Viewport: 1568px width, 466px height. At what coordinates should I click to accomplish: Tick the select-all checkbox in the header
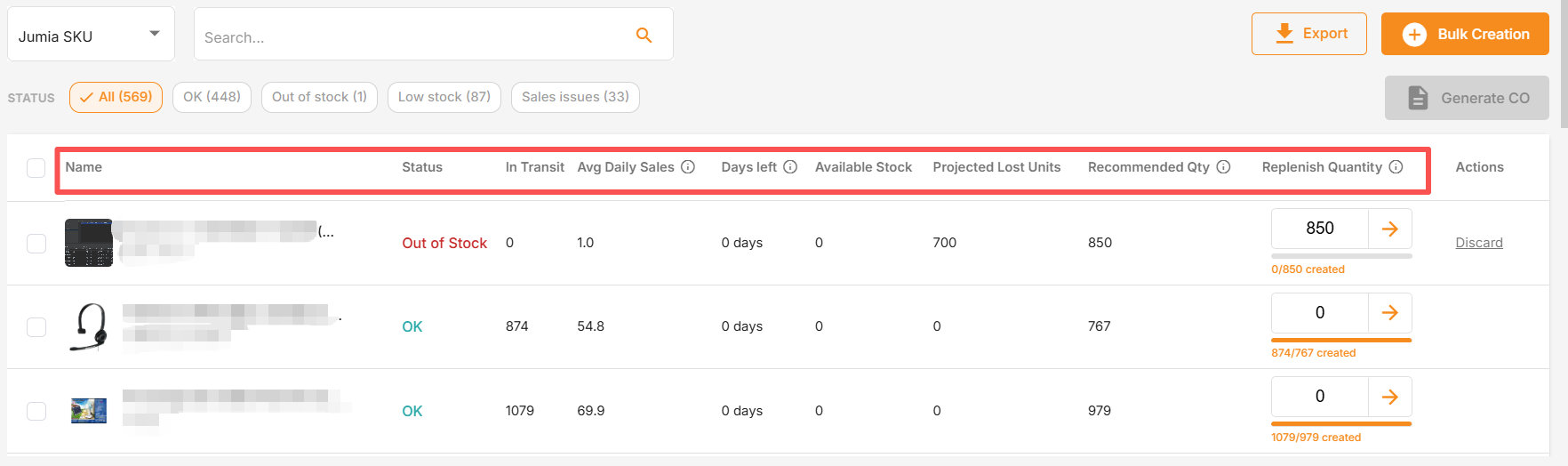click(36, 168)
